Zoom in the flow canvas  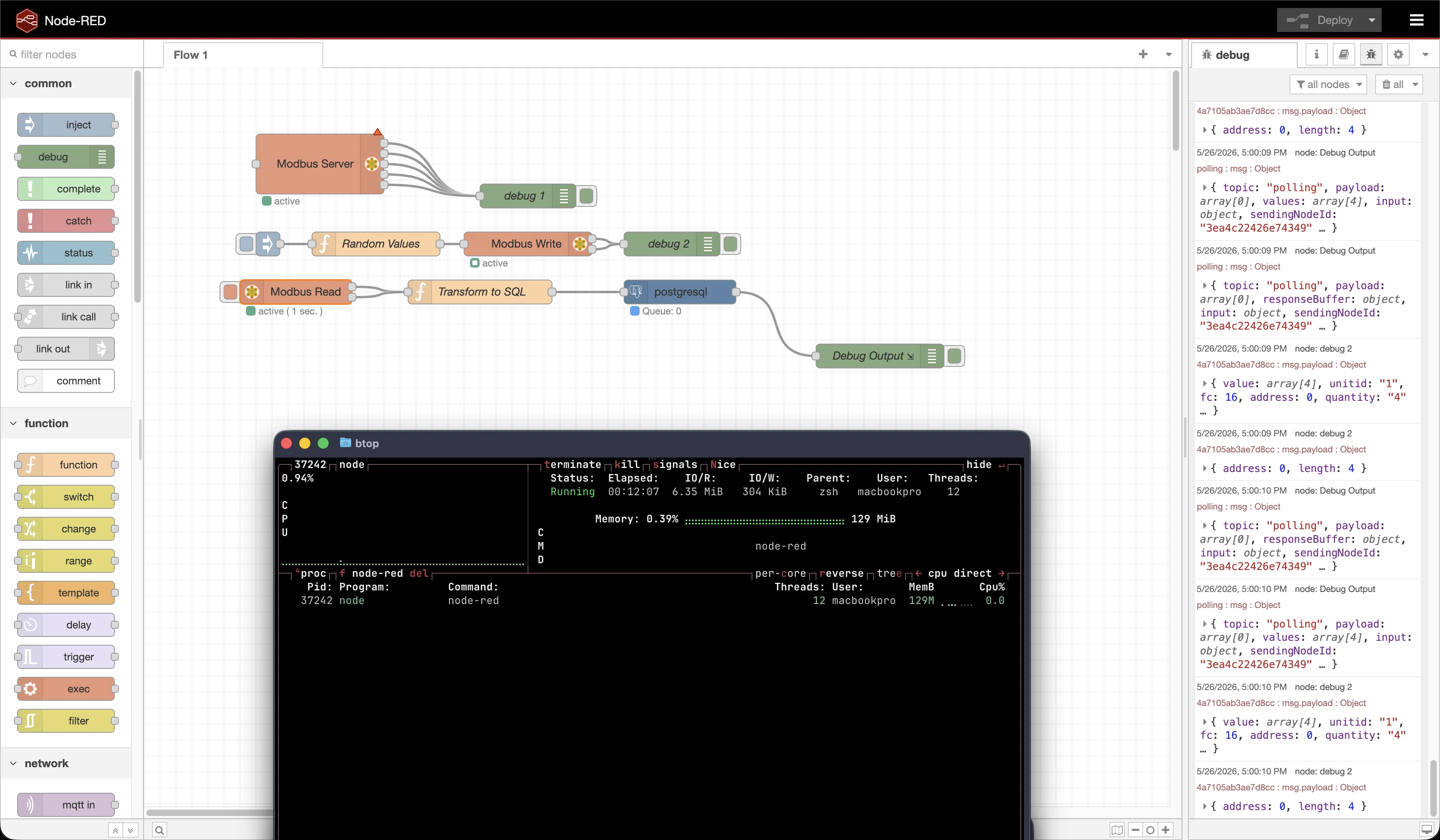coord(1166,830)
